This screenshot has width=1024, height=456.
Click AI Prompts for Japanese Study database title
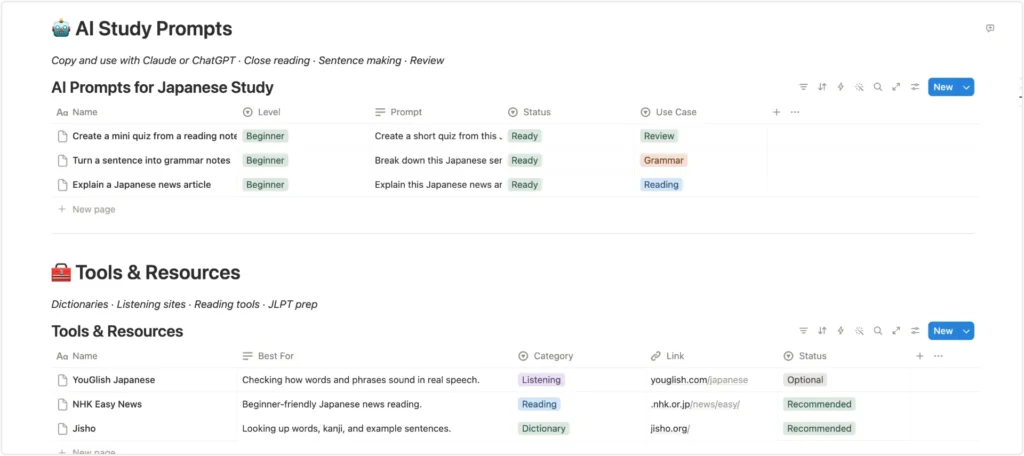[163, 88]
